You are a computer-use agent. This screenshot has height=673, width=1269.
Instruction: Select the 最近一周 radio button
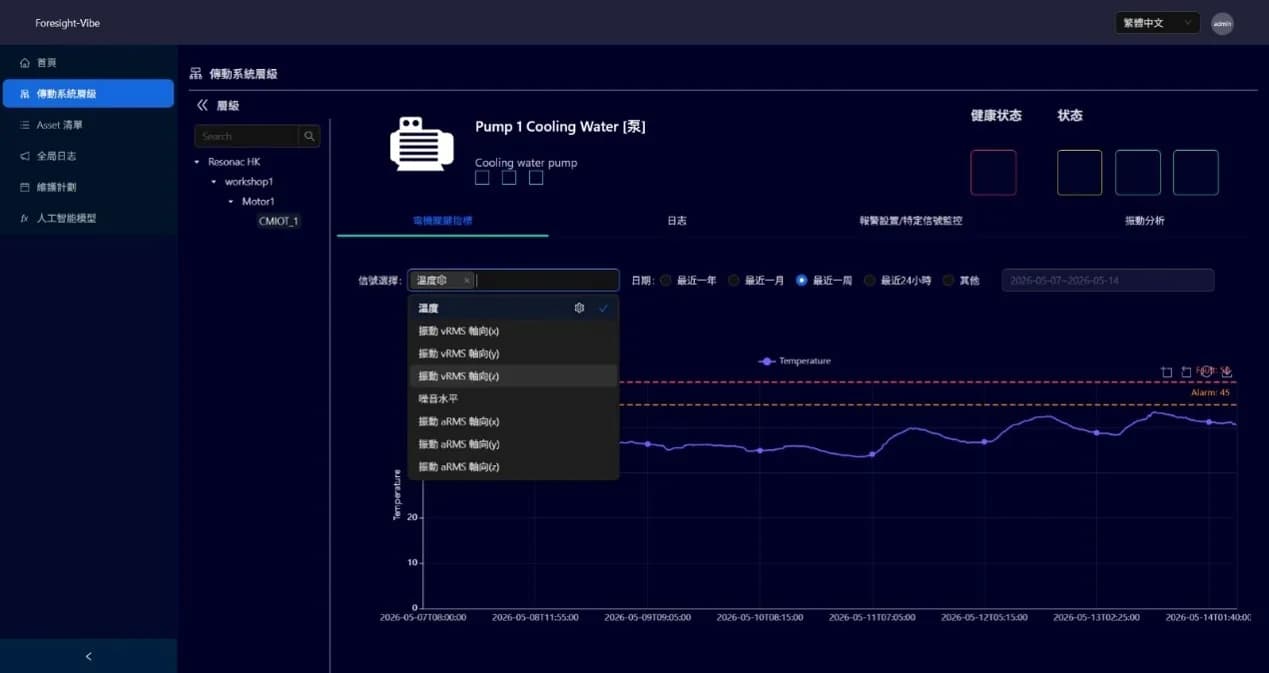pos(801,281)
